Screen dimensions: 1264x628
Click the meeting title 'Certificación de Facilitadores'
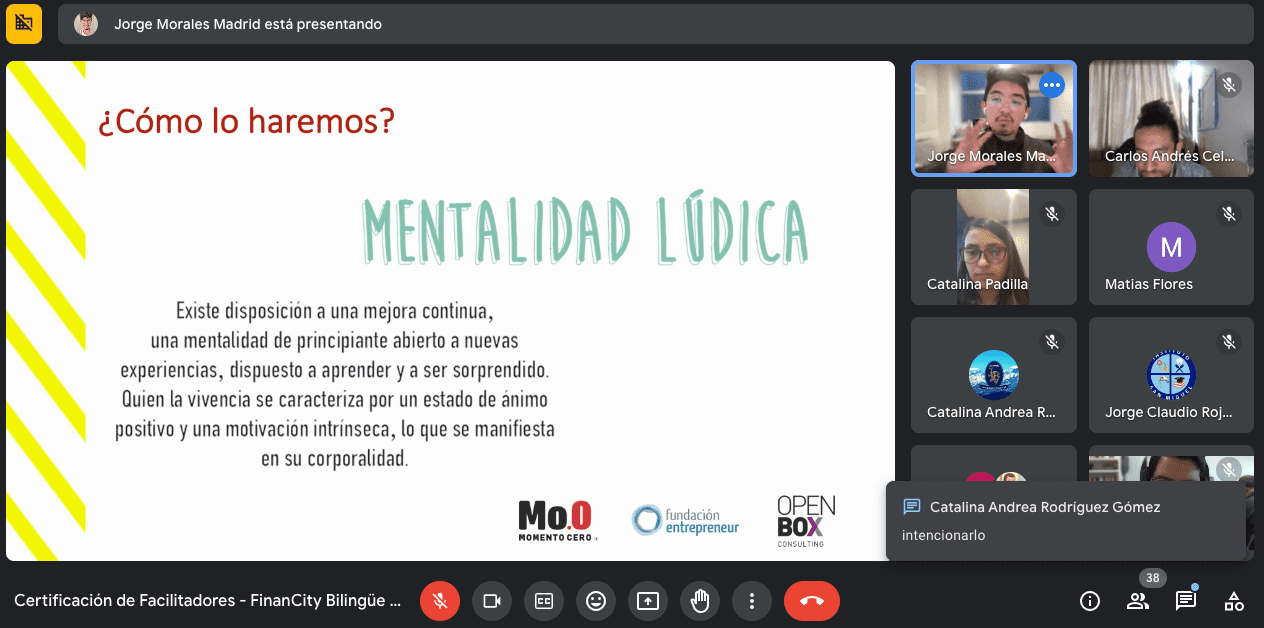pyautogui.click(x=207, y=601)
